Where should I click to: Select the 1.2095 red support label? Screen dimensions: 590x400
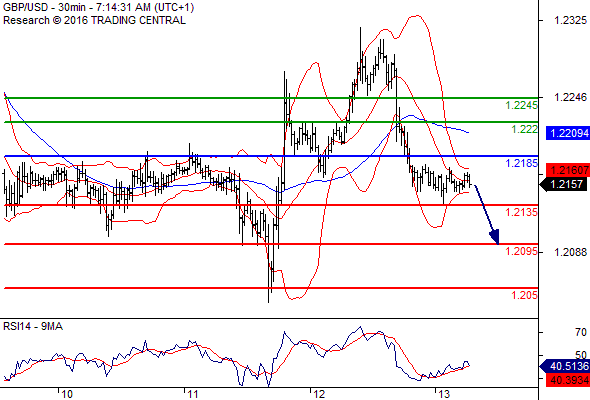point(522,251)
